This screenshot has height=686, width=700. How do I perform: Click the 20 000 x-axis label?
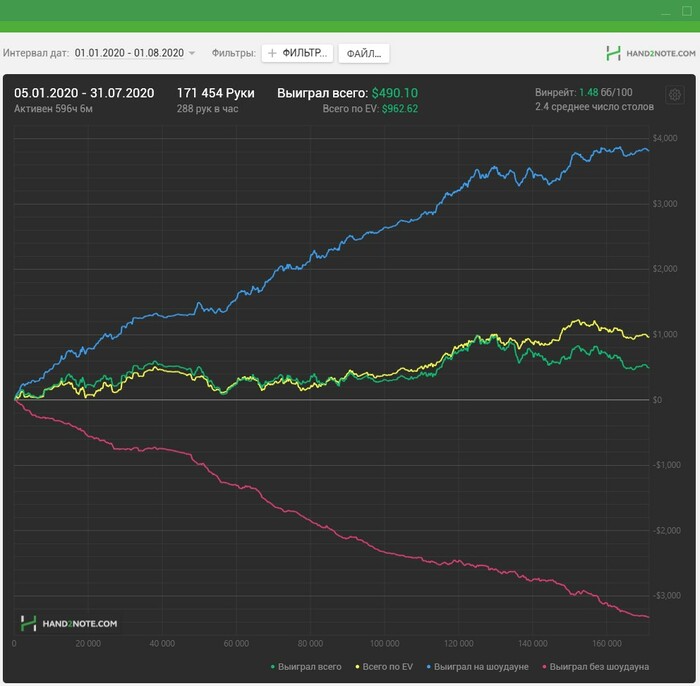pyautogui.click(x=88, y=643)
